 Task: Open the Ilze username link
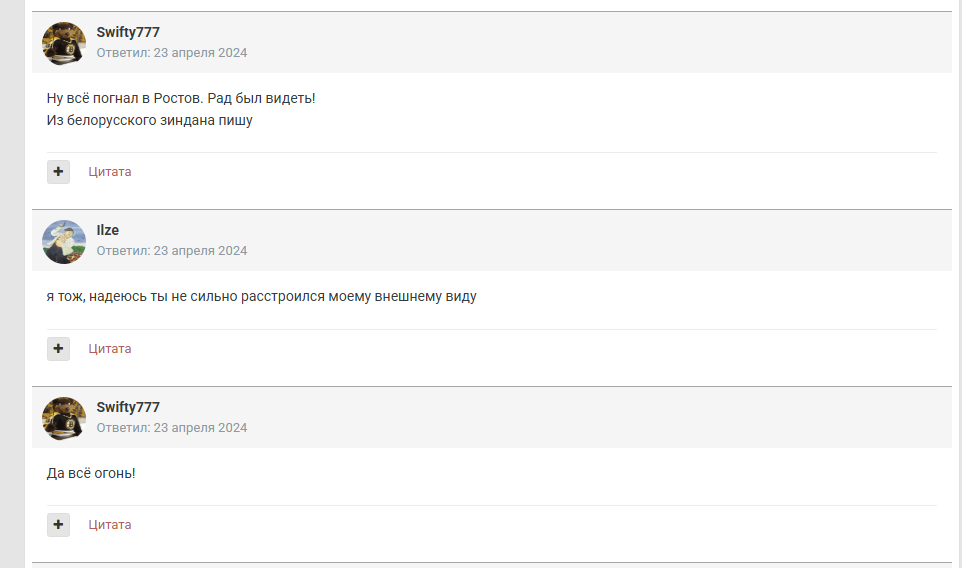coord(108,231)
